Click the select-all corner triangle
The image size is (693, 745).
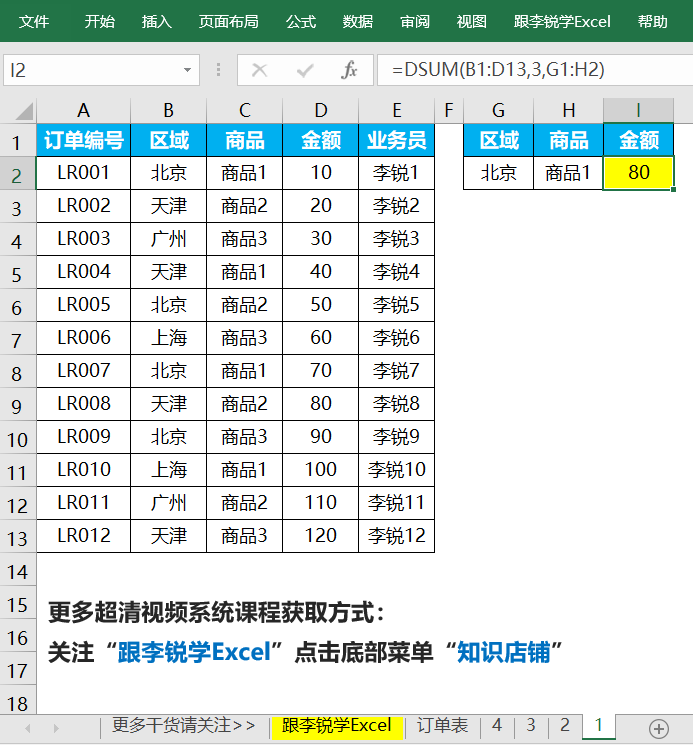coord(25,111)
